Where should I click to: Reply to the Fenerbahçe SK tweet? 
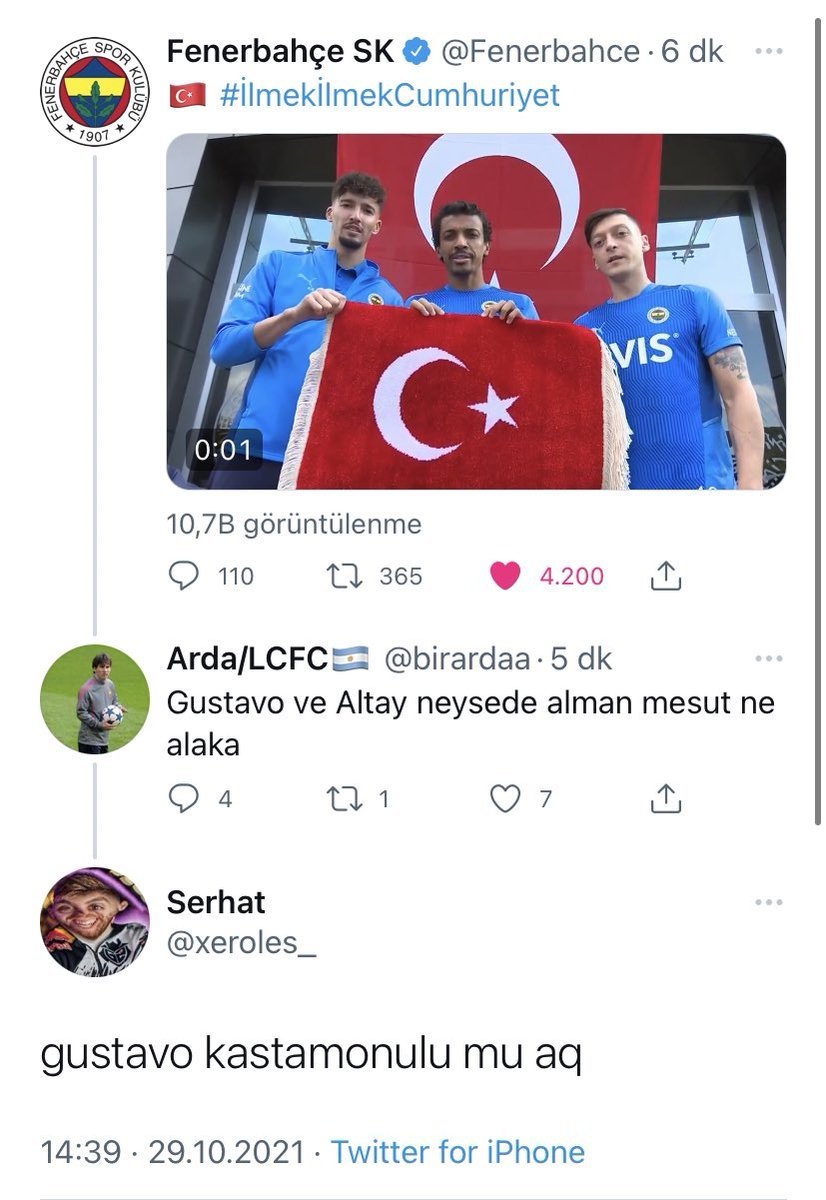184,576
